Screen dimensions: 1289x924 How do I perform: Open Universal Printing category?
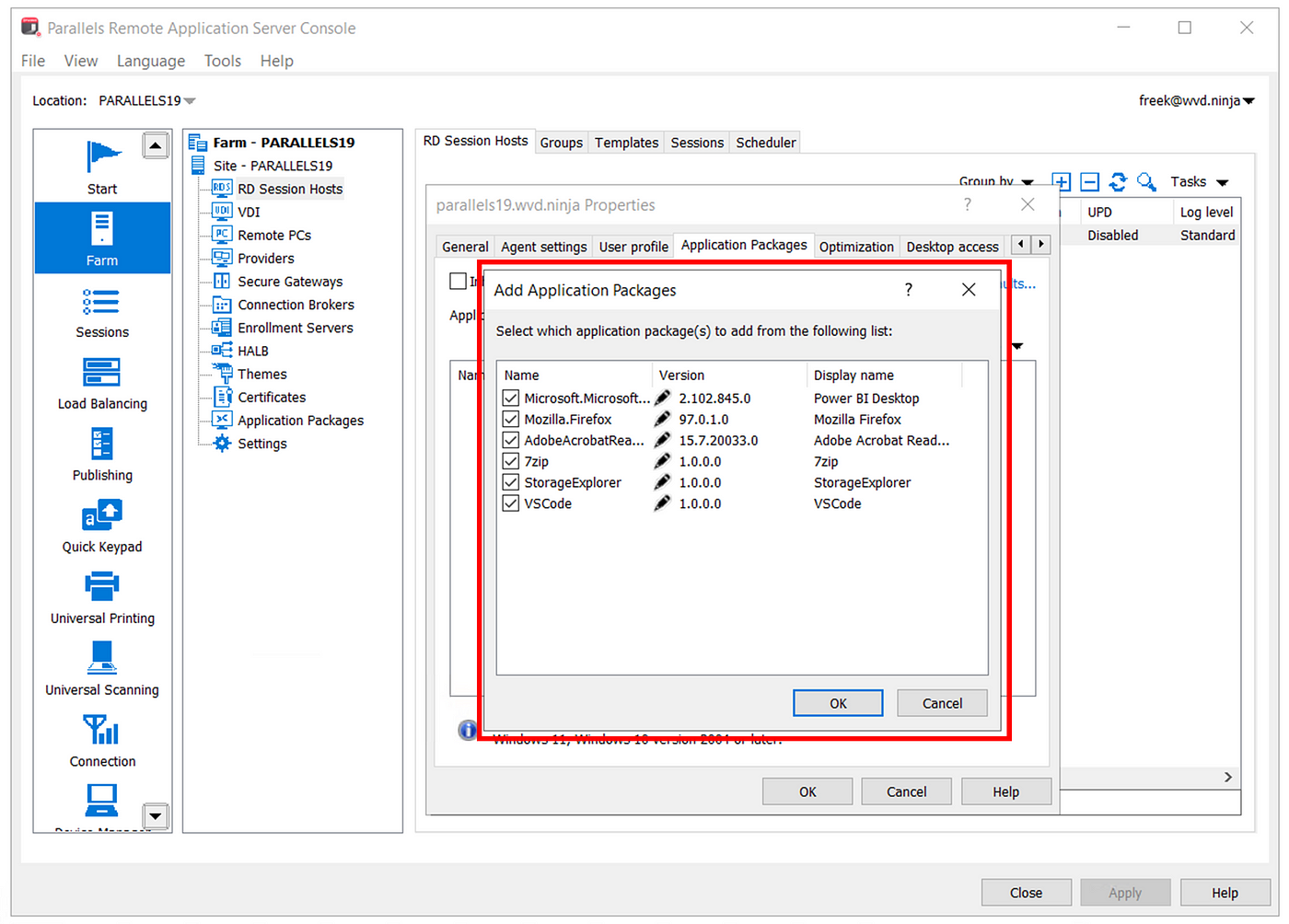click(102, 598)
